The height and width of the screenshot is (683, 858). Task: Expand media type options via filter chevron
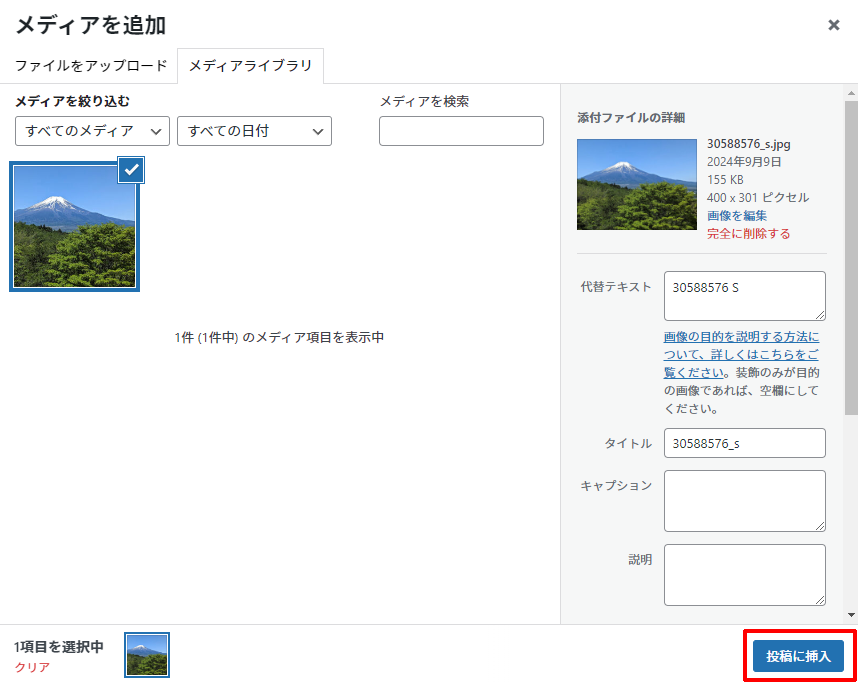[157, 131]
